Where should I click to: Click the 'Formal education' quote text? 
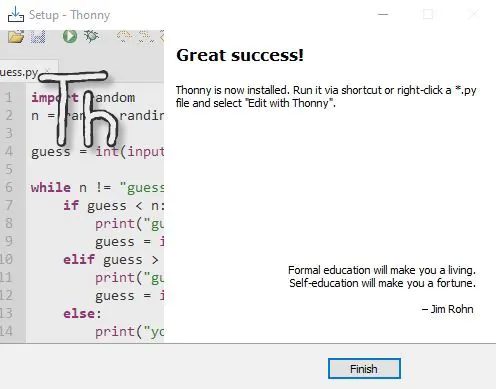[x=382, y=276]
